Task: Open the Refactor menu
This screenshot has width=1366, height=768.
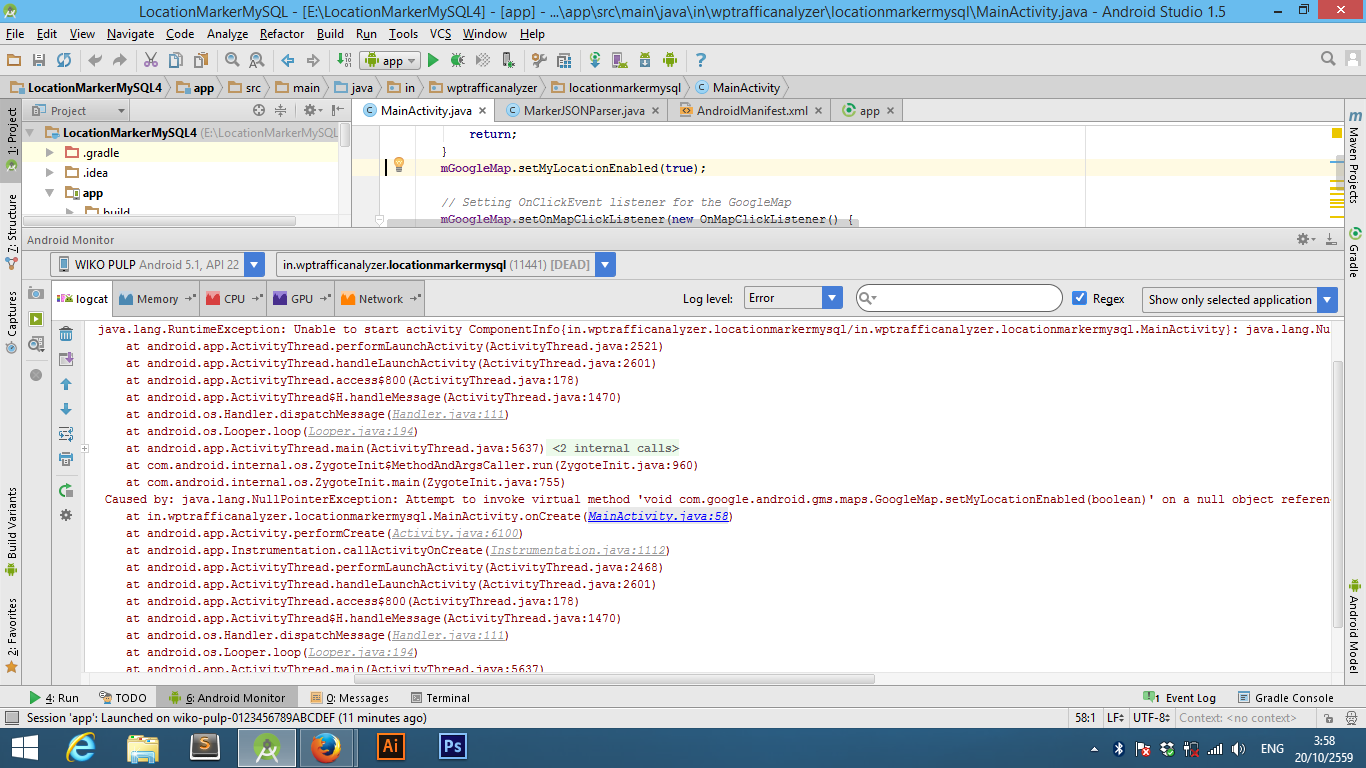Action: coord(282,34)
